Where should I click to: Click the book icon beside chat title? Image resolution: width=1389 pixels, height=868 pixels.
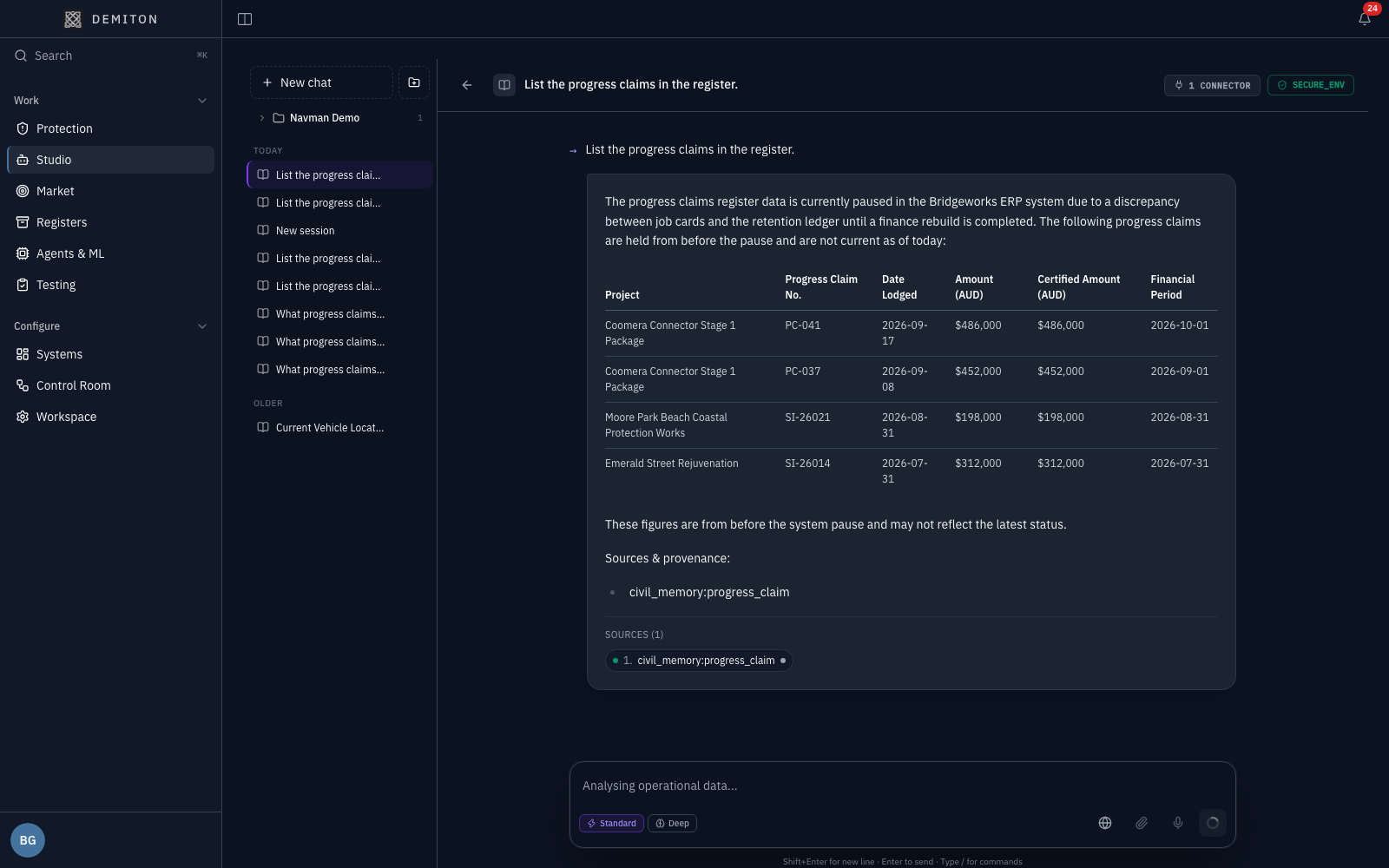pyautogui.click(x=504, y=85)
